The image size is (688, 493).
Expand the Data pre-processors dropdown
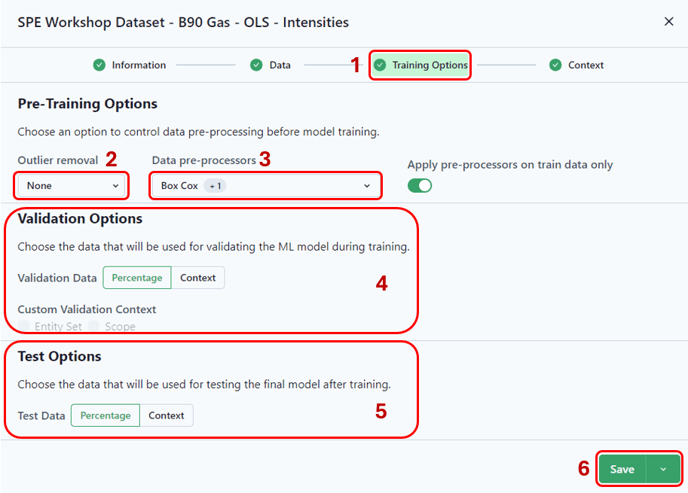coord(265,186)
